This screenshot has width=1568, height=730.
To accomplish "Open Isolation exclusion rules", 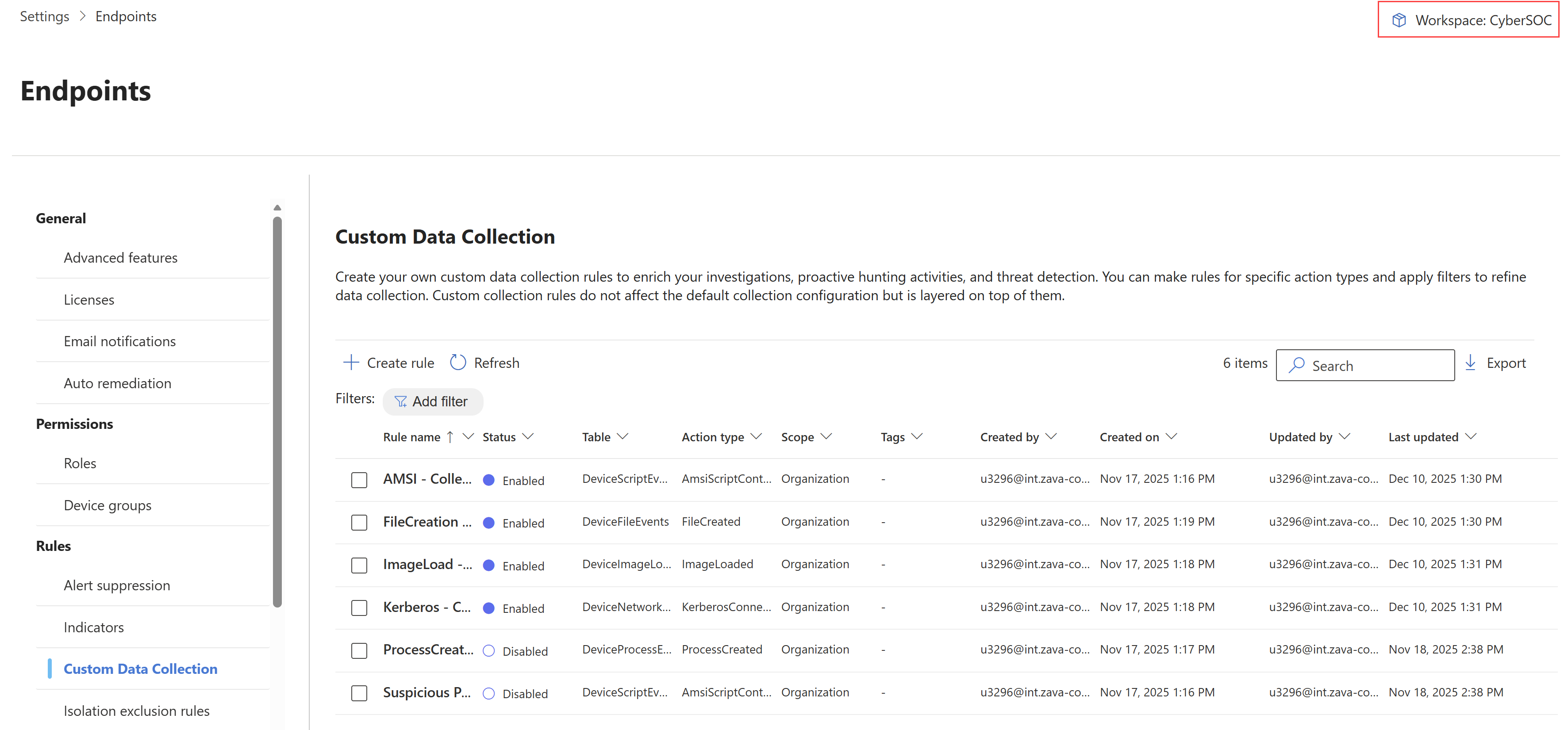I will pos(136,711).
